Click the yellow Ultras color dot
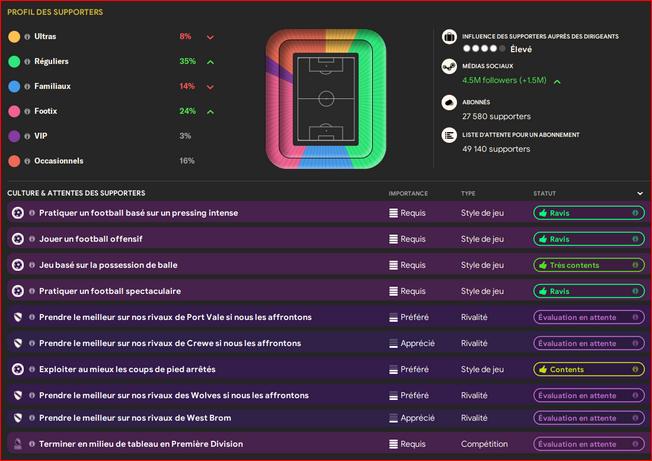 click(x=13, y=36)
